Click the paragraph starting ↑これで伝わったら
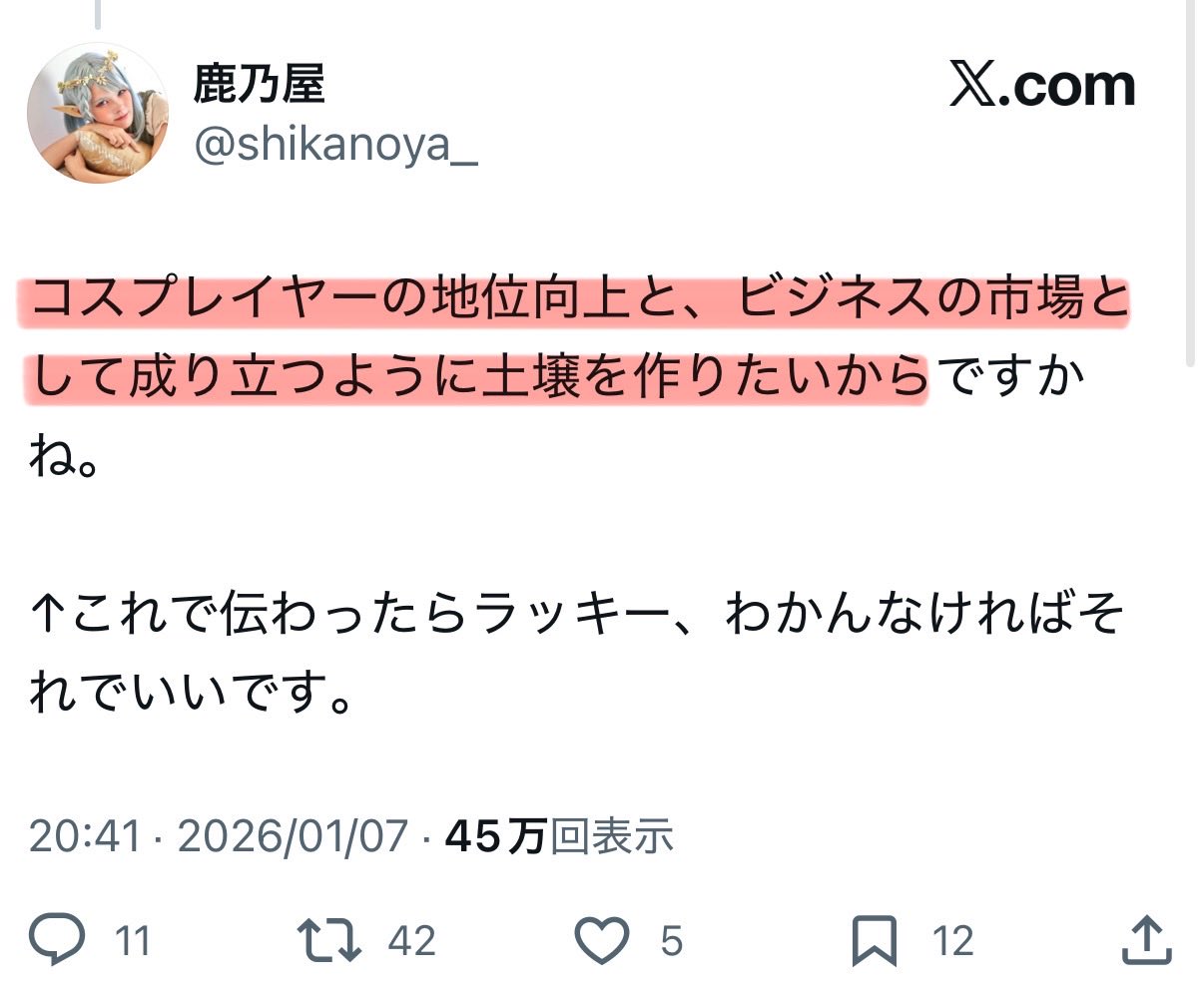1204x1000 pixels. point(577,654)
